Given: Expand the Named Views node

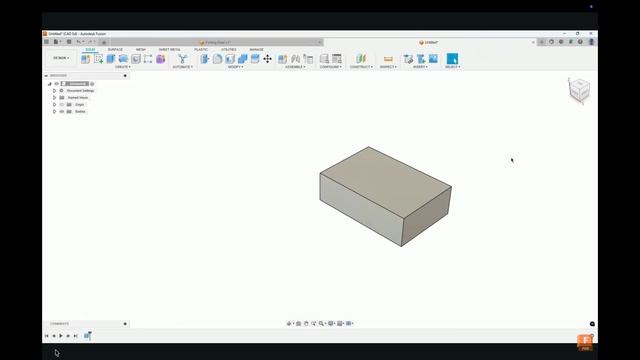Looking at the screenshot, I should point(54,98).
